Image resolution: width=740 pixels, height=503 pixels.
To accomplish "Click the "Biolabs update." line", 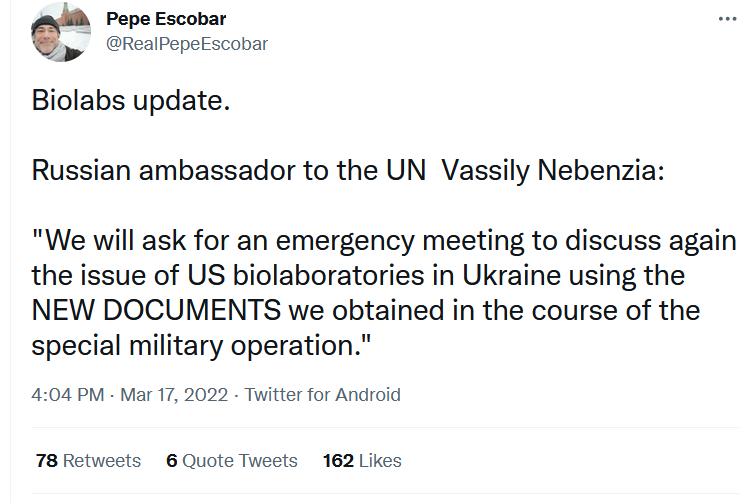I will point(131,103).
